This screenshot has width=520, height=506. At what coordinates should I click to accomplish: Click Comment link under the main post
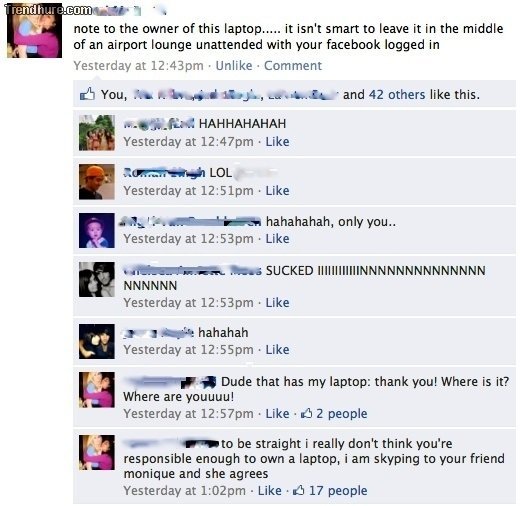(293, 65)
